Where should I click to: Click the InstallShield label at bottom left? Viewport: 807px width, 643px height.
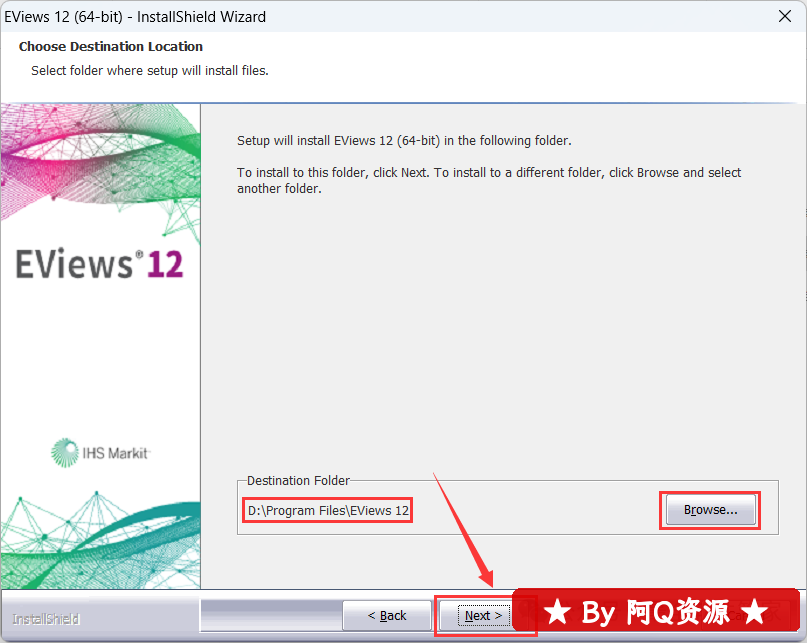tap(45, 619)
